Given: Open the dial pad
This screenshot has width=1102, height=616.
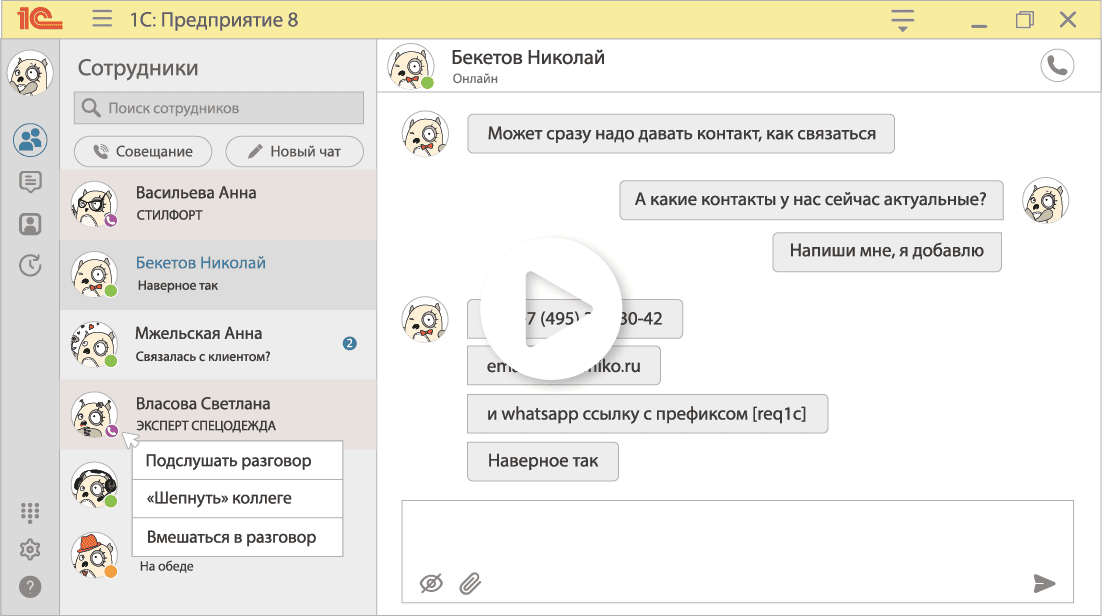Looking at the screenshot, I should (30, 512).
